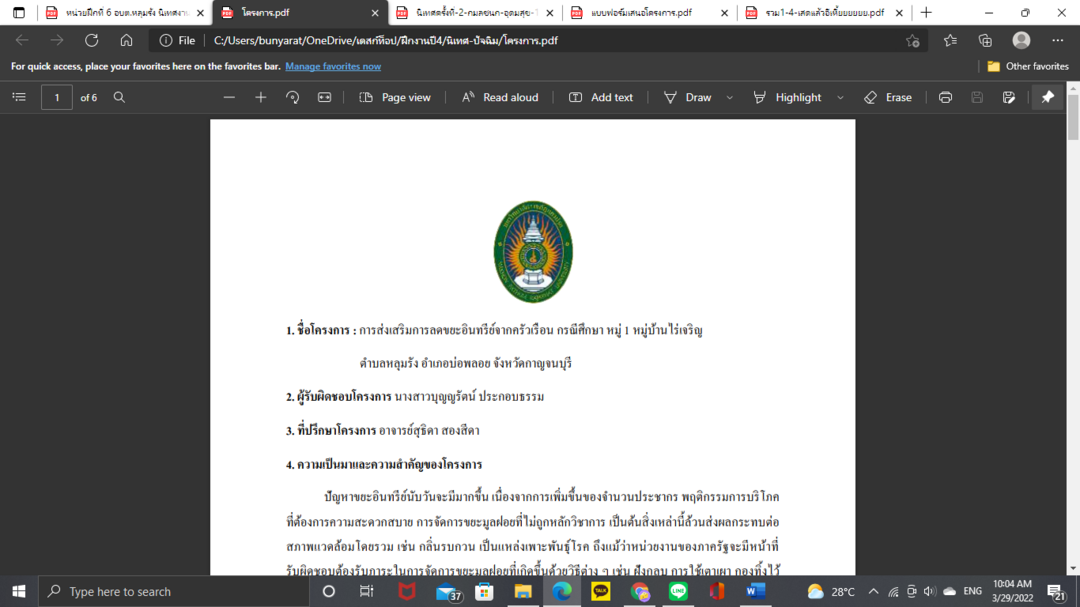The image size is (1080, 607).
Task: Click the Save as icon
Action: [1009, 97]
